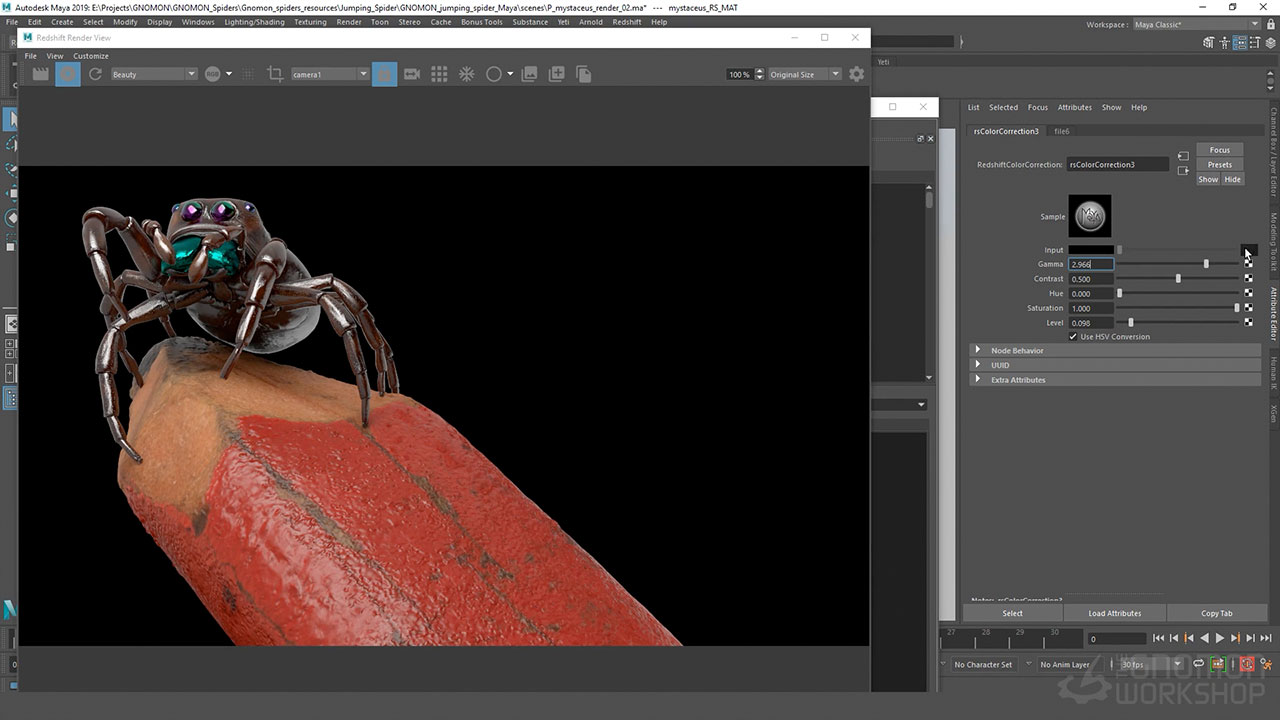
Task: Click the checker map button for Level
Action: [1248, 322]
